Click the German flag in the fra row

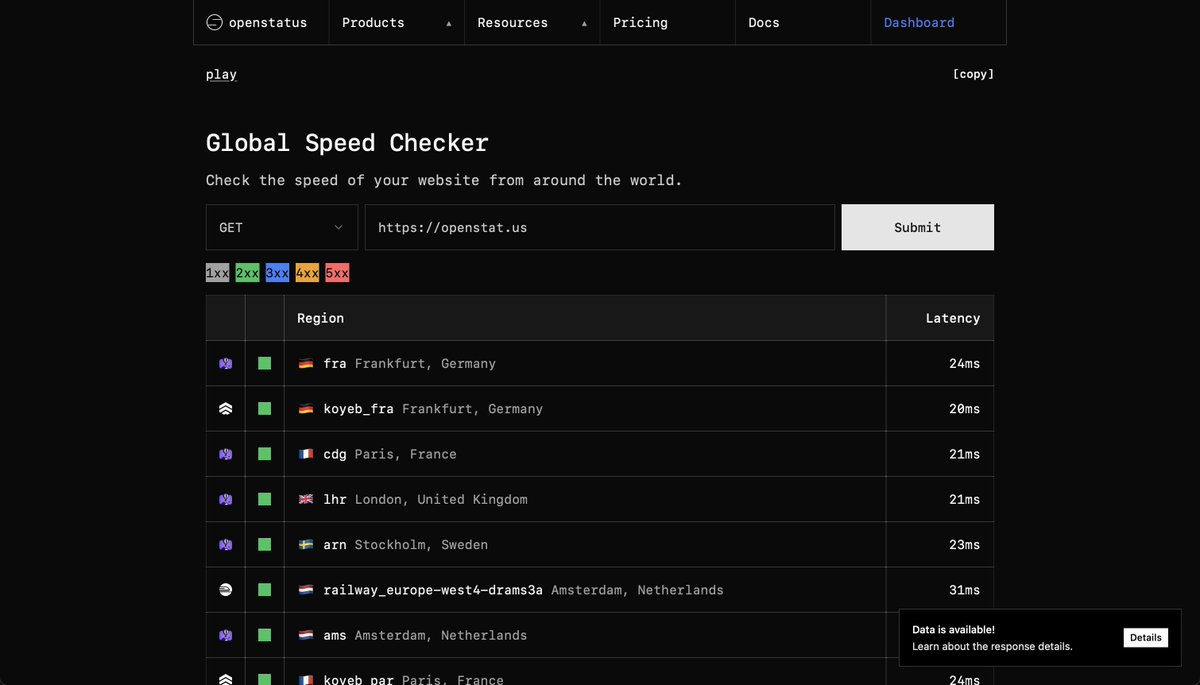(x=306, y=364)
